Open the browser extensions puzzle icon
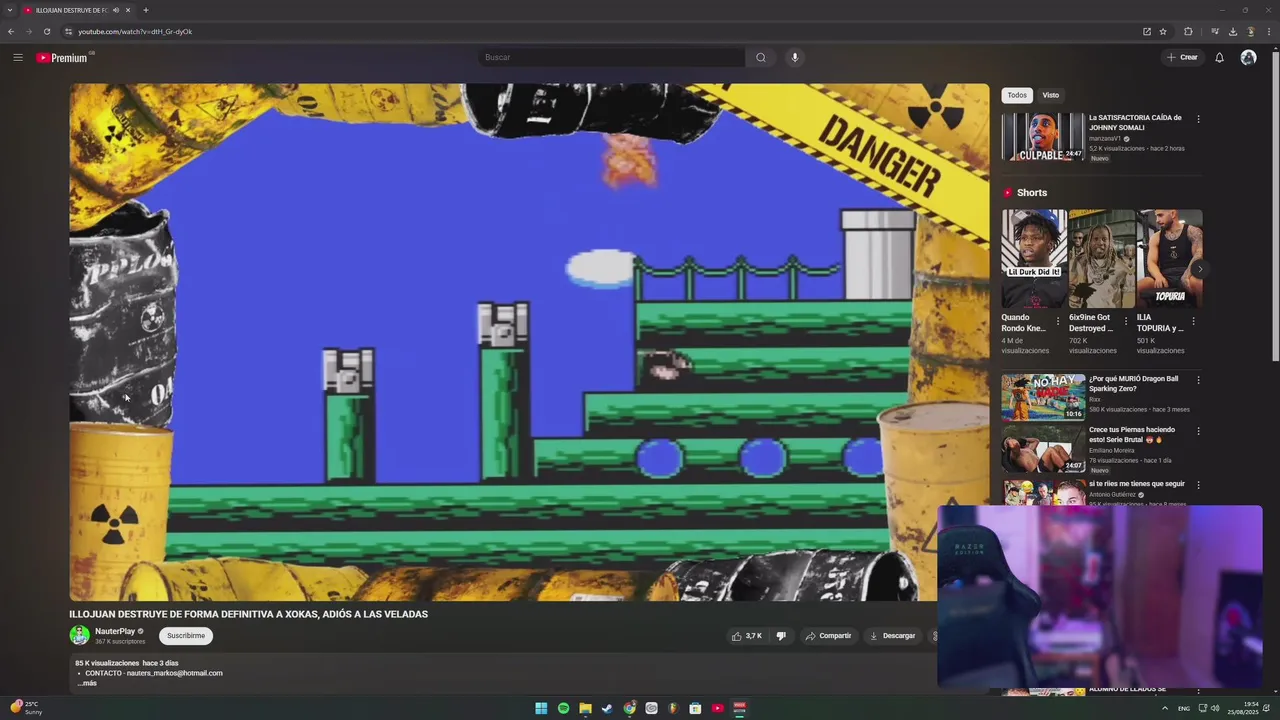This screenshot has width=1280, height=720. click(1188, 31)
